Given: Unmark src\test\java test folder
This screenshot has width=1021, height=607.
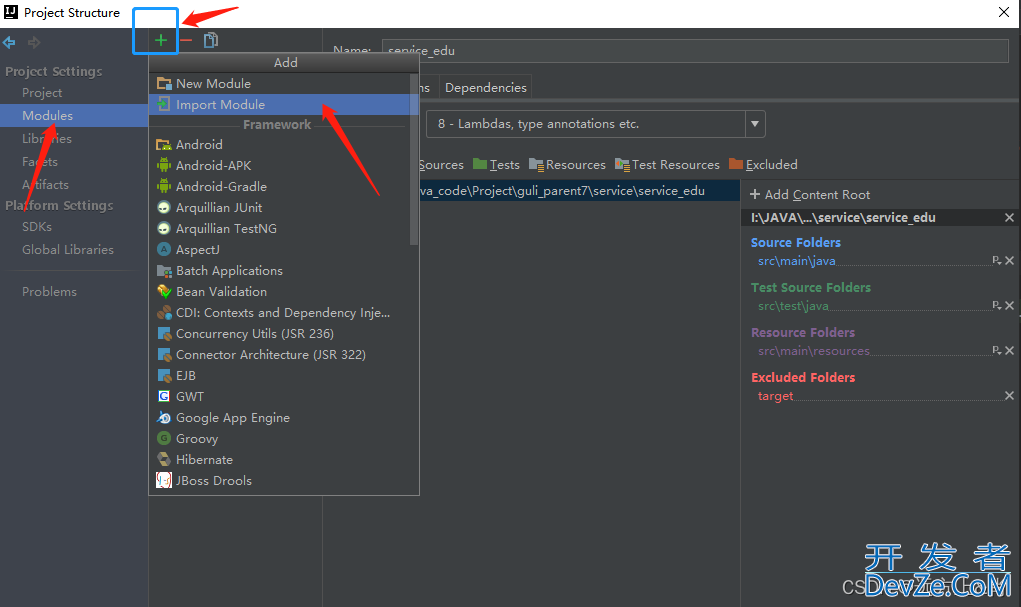Looking at the screenshot, I should 1009,305.
